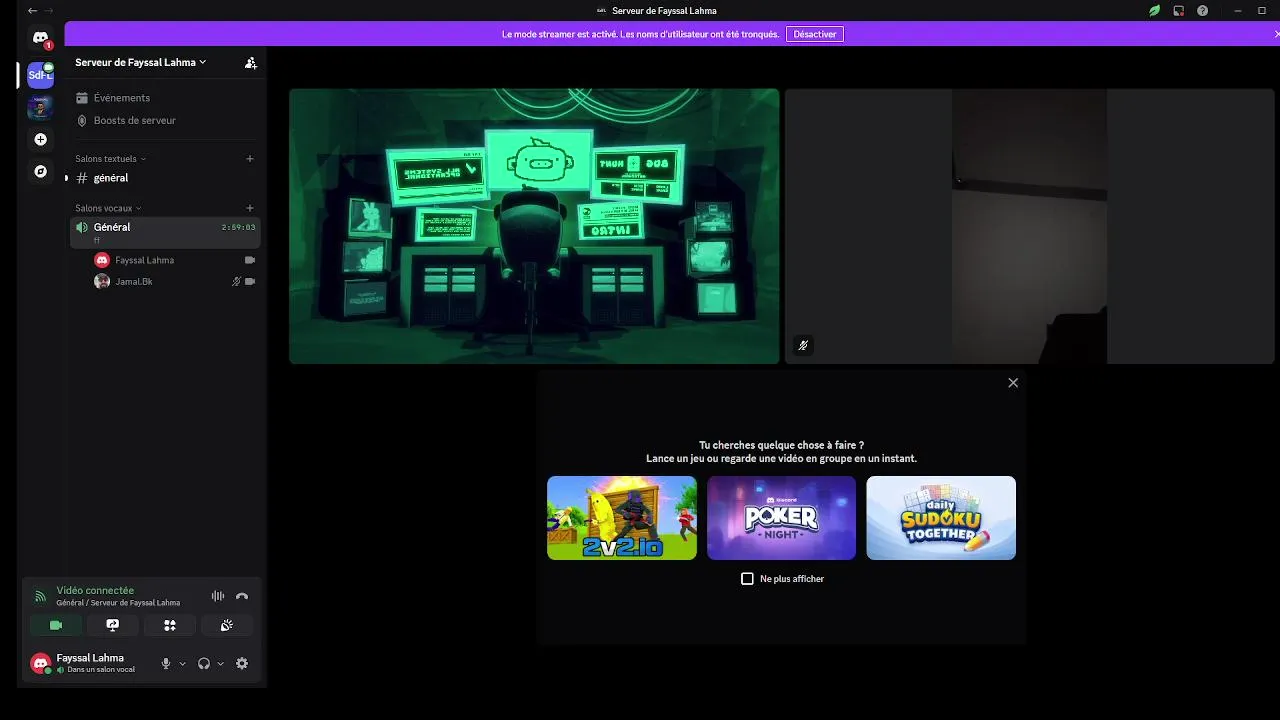Click camera icon next to Jamal.Bk
1280x720 pixels.
pos(250,282)
